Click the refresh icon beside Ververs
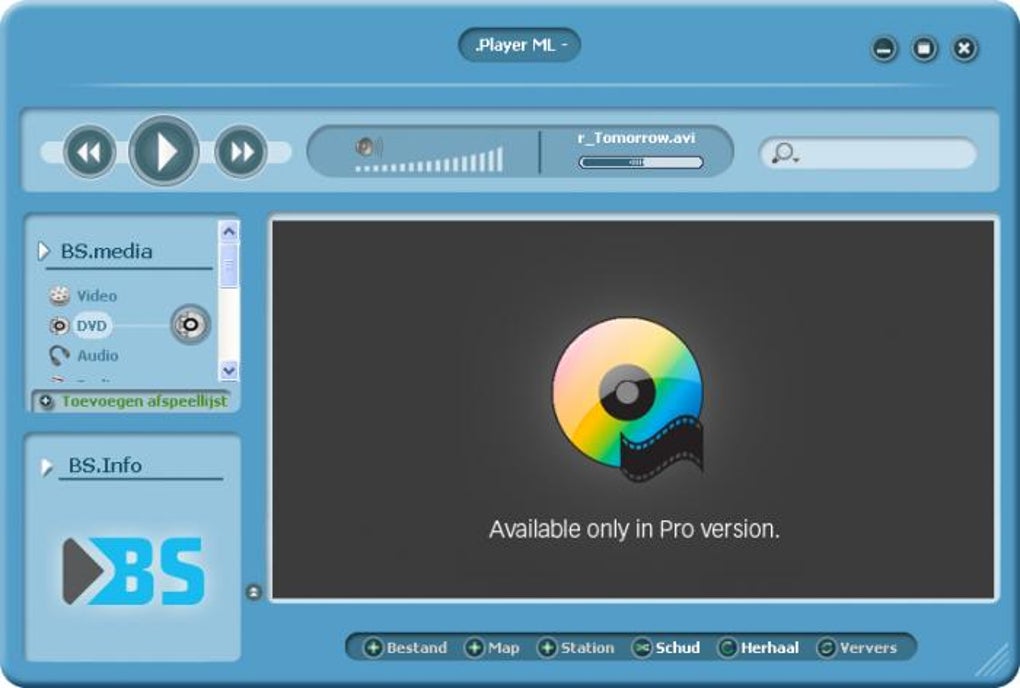Screen dimensions: 1020x688 [826, 648]
